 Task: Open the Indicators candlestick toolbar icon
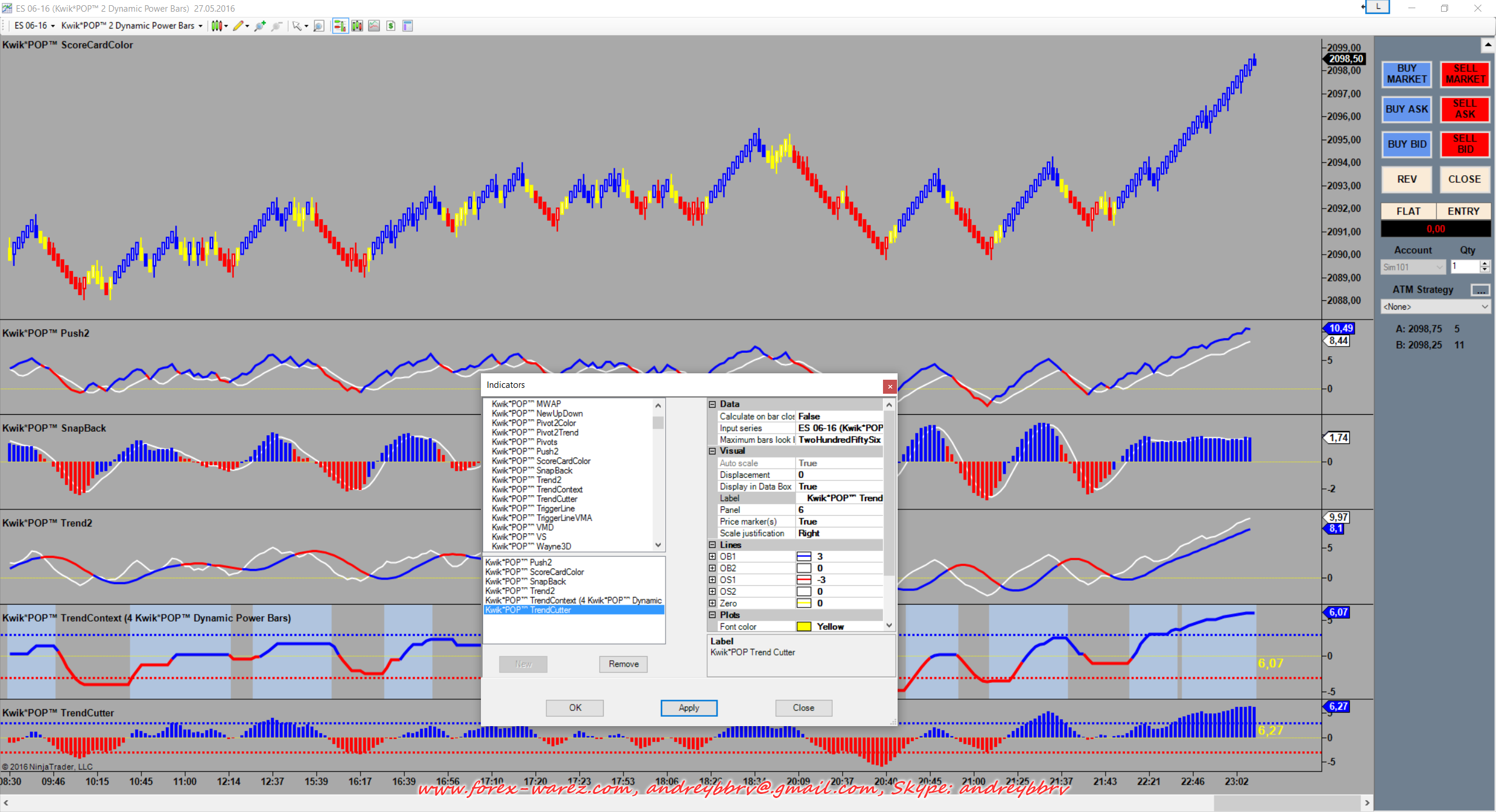click(357, 26)
